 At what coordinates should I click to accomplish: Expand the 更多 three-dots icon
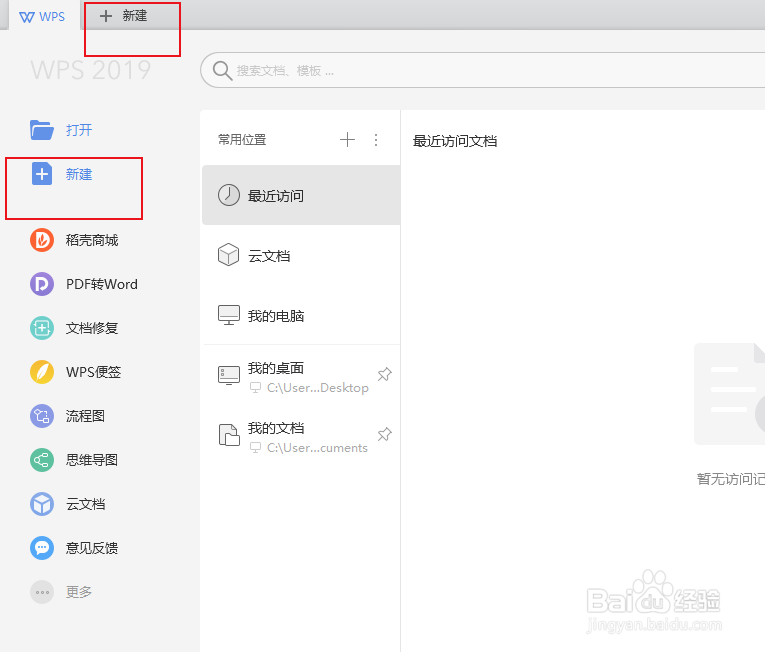click(x=42, y=592)
